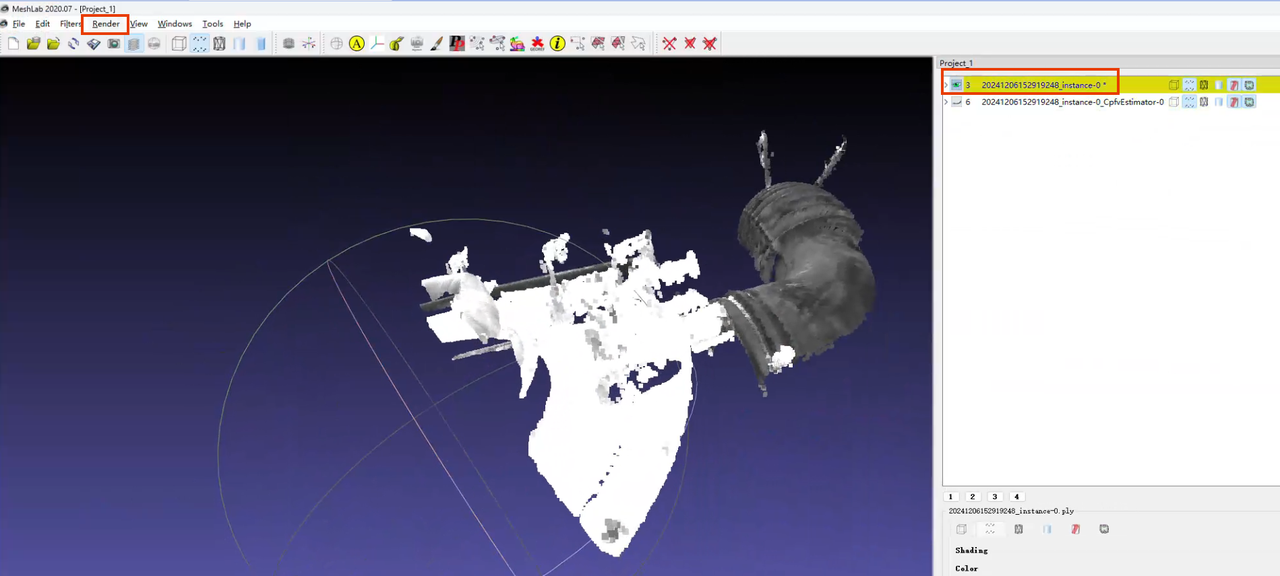Select layer 20241206152919248_instance-0_CpfvEstimator-0
This screenshot has width=1280, height=576.
[1072, 102]
